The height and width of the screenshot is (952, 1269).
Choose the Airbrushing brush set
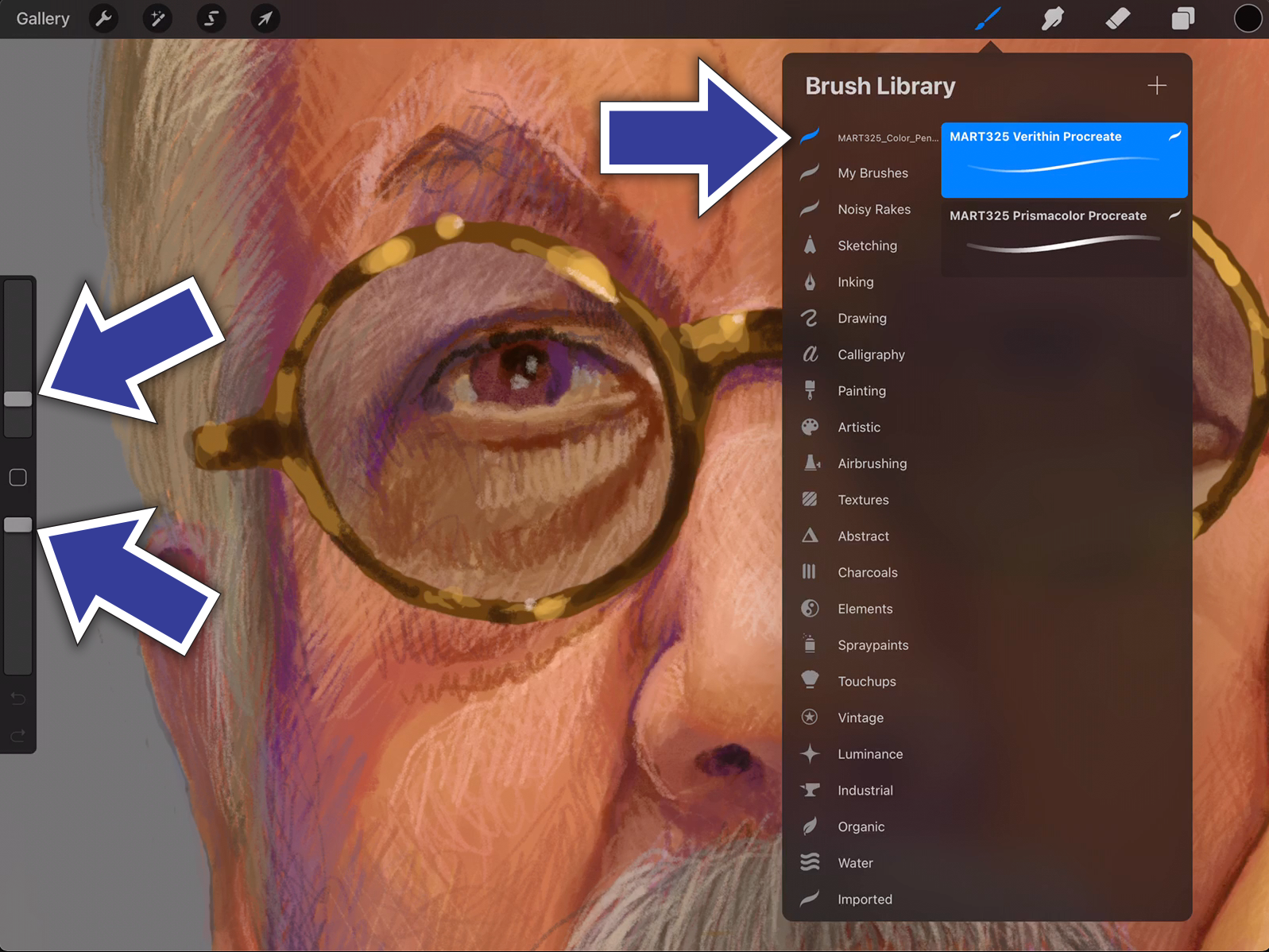tap(869, 463)
